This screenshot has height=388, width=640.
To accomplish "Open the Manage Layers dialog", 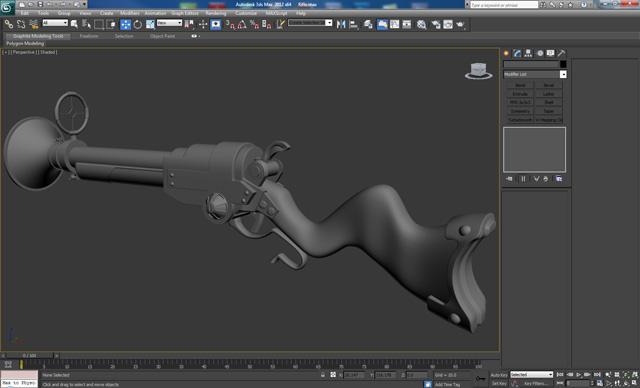I will point(368,24).
